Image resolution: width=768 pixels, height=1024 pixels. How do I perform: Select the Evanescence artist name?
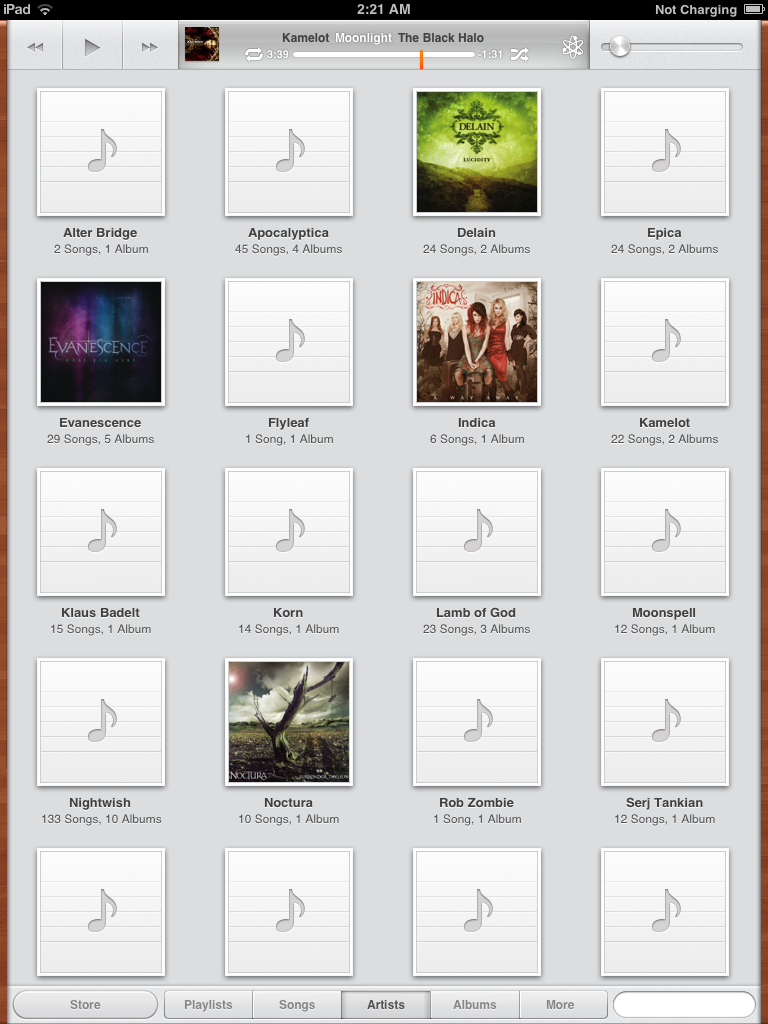click(x=100, y=423)
